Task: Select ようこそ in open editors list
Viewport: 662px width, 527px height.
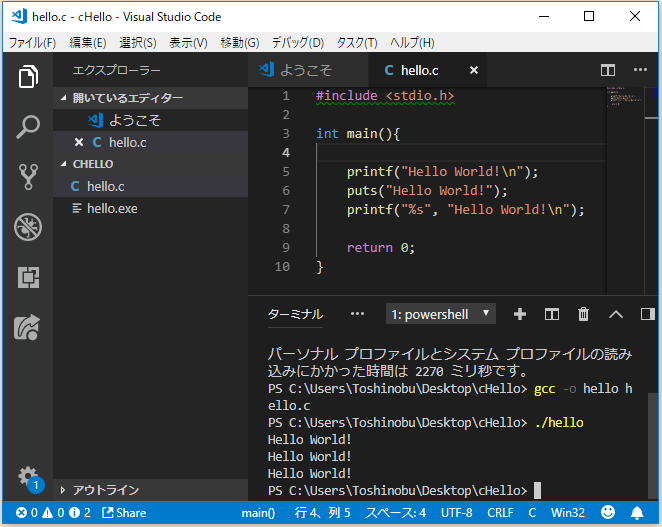Action: coord(150,120)
